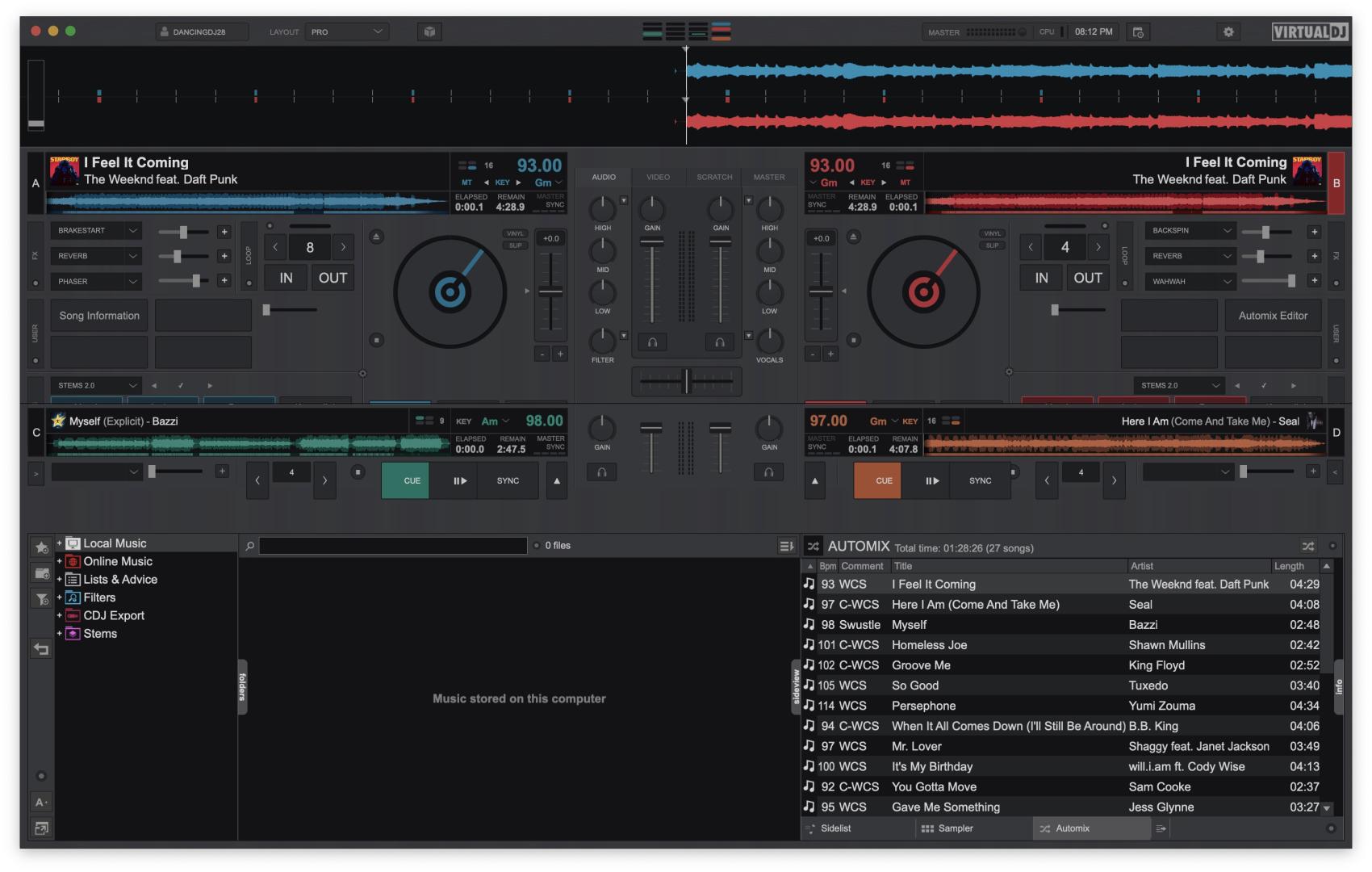The image size is (1372, 872).
Task: Toggle deck C SYNC button
Action: [x=508, y=480]
